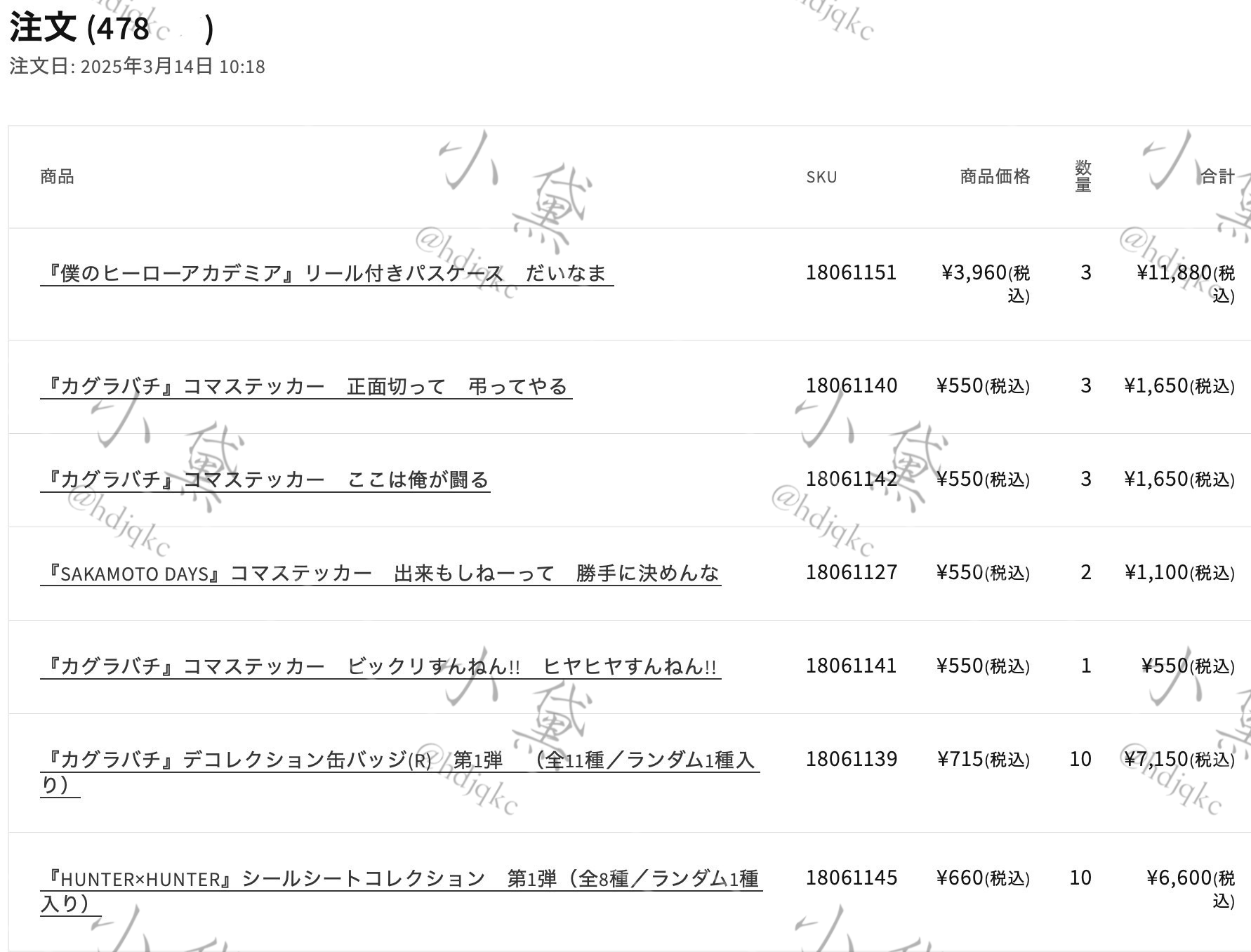Open the 僕のヒーローアカデミア リール付きパスケース link
Image resolution: width=1251 pixels, height=952 pixels.
coord(327,273)
